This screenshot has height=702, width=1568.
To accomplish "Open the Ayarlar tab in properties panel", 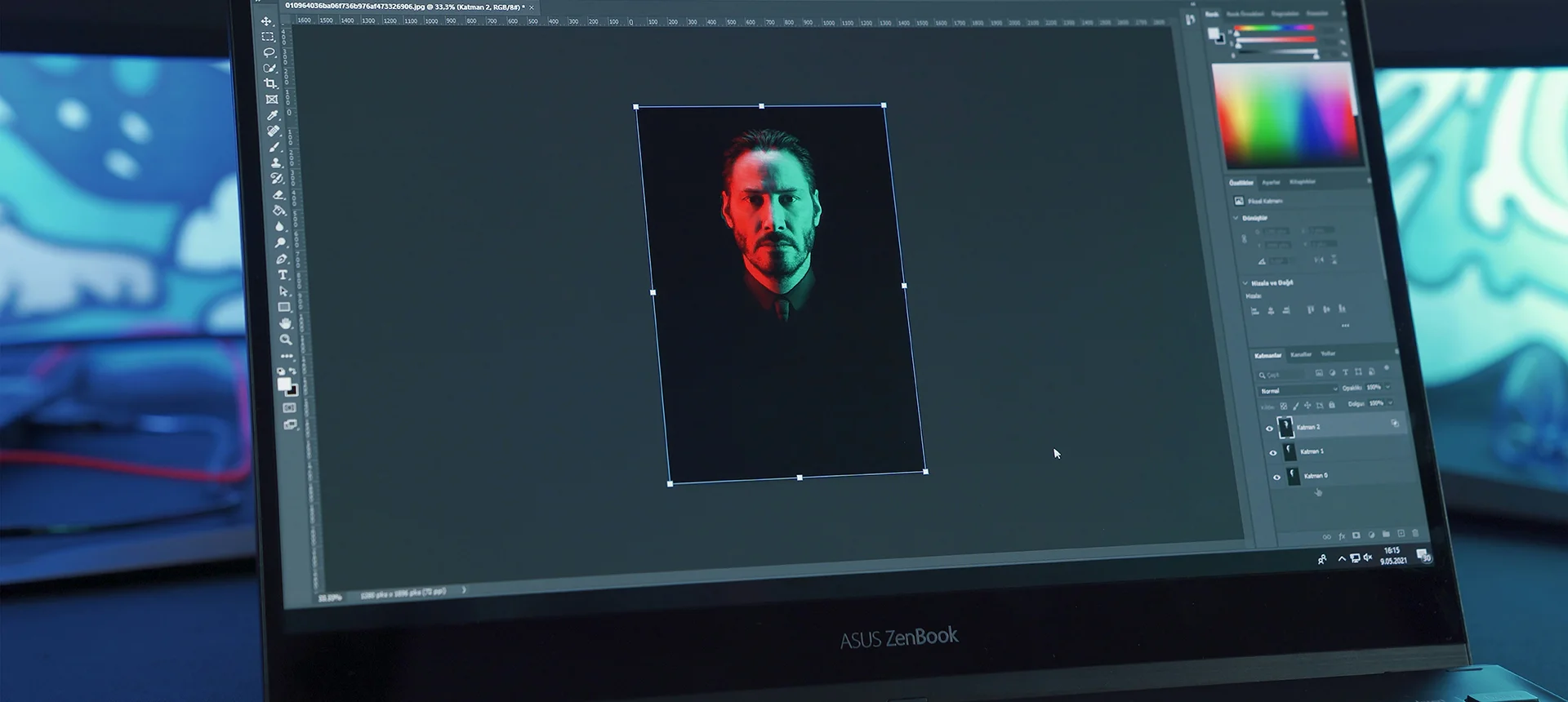I will 1271,182.
